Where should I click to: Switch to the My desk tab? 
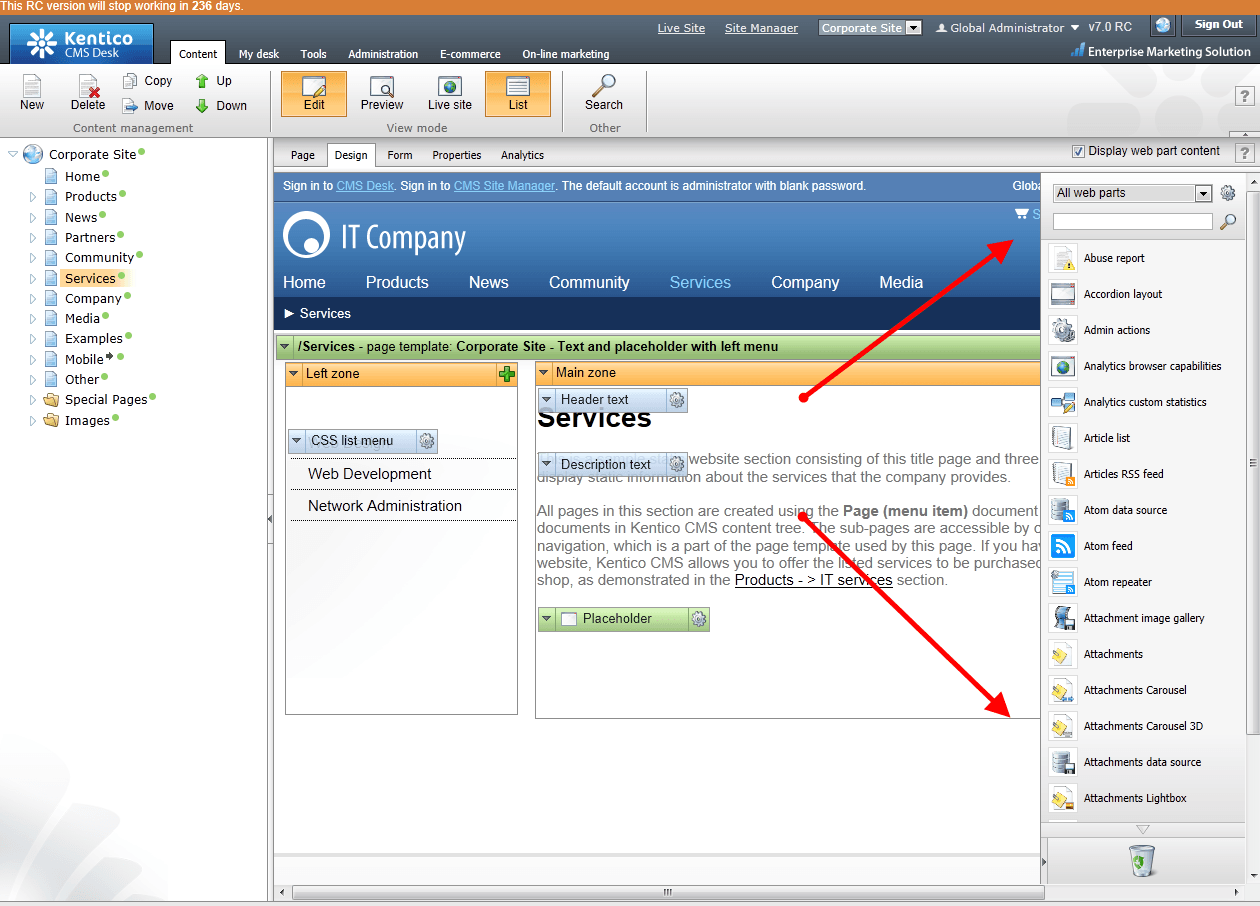click(x=259, y=54)
